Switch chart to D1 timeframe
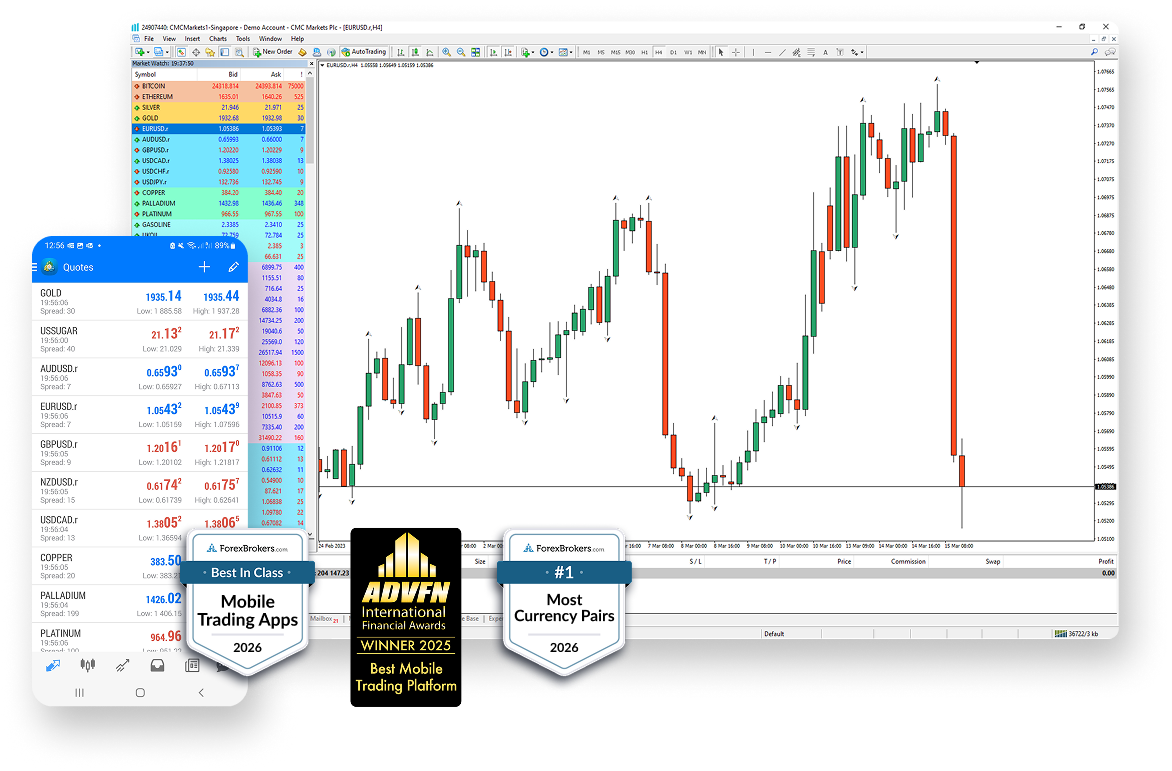Viewport: 1172px width, 771px height. coord(673,52)
